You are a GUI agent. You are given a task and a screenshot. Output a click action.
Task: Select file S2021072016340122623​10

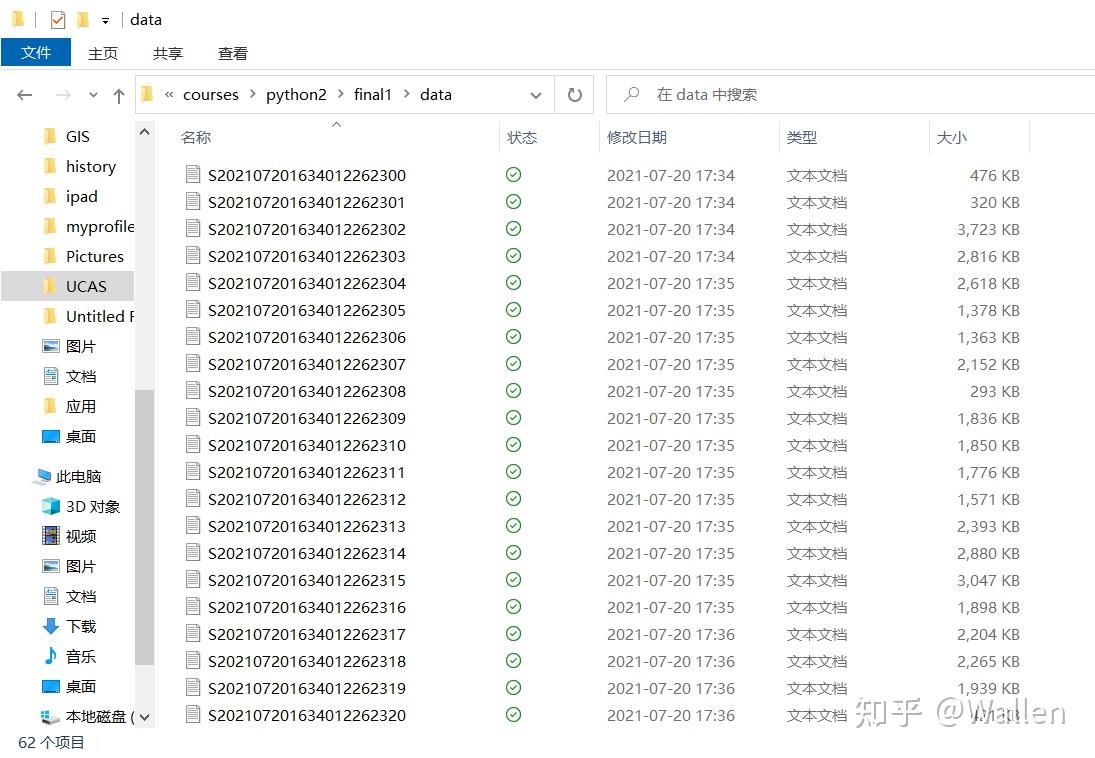click(307, 445)
